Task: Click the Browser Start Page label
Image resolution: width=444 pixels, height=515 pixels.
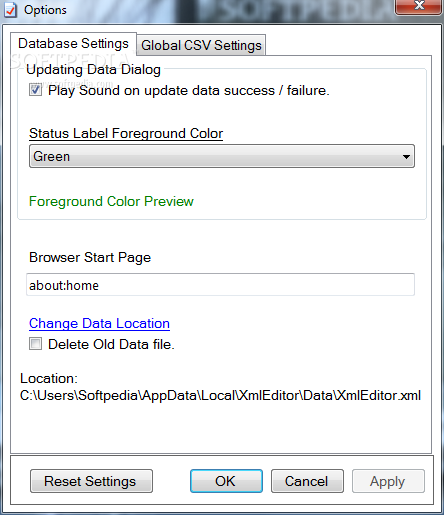Action: tap(90, 257)
